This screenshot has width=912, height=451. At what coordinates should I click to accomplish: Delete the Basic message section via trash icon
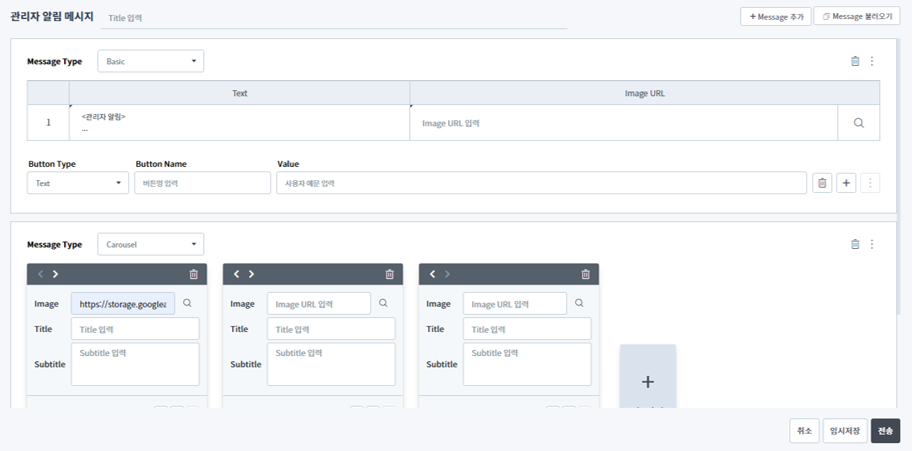pyautogui.click(x=855, y=61)
